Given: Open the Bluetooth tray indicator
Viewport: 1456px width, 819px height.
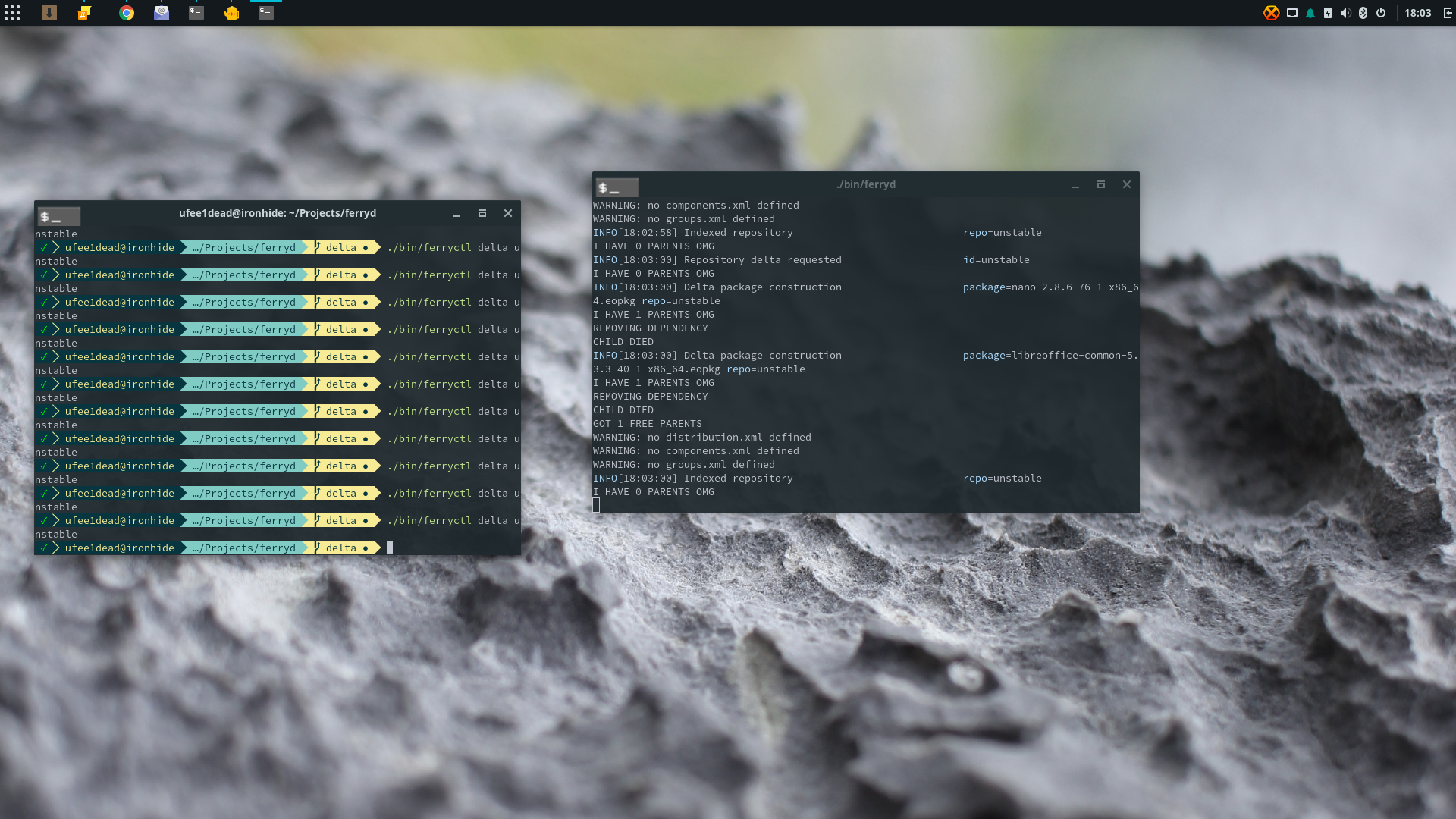Looking at the screenshot, I should tap(1363, 13).
